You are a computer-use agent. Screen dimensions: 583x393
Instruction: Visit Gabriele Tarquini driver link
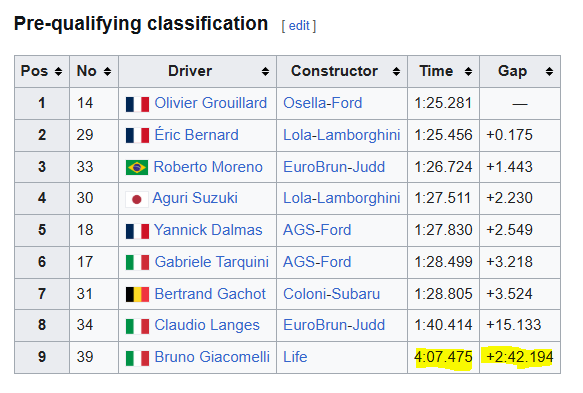(212, 262)
